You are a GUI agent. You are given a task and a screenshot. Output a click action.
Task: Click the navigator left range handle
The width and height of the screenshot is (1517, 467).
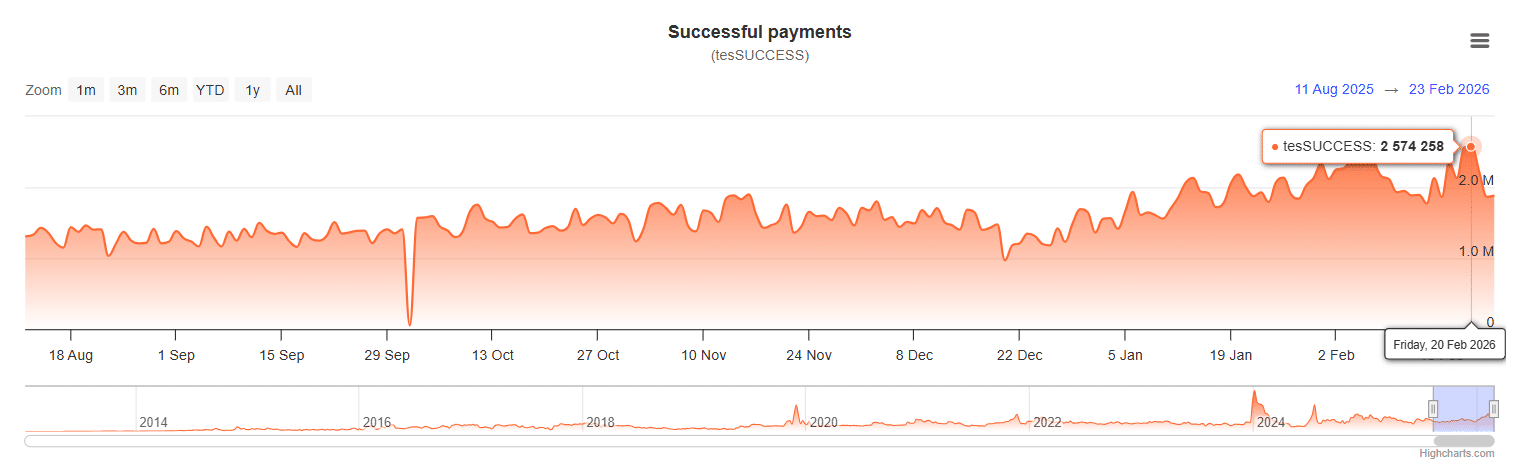[x=1433, y=408]
